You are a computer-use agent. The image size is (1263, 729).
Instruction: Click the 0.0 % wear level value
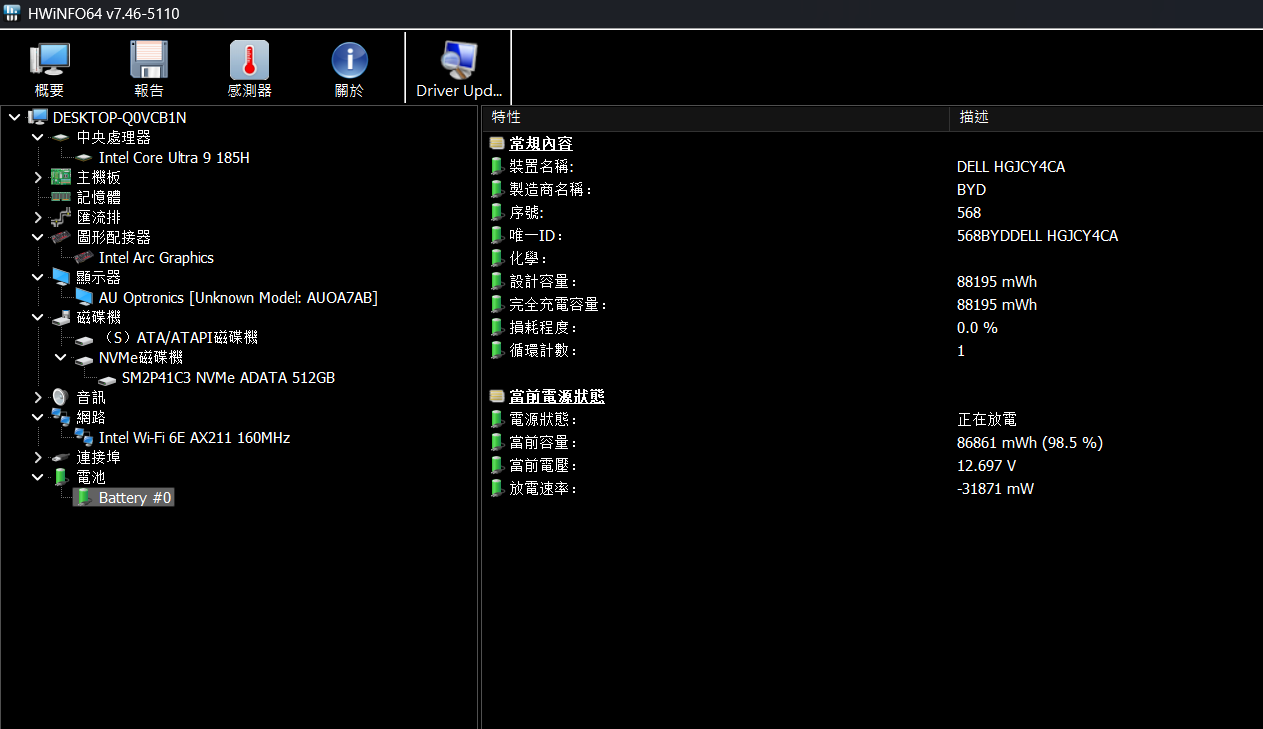(x=977, y=328)
